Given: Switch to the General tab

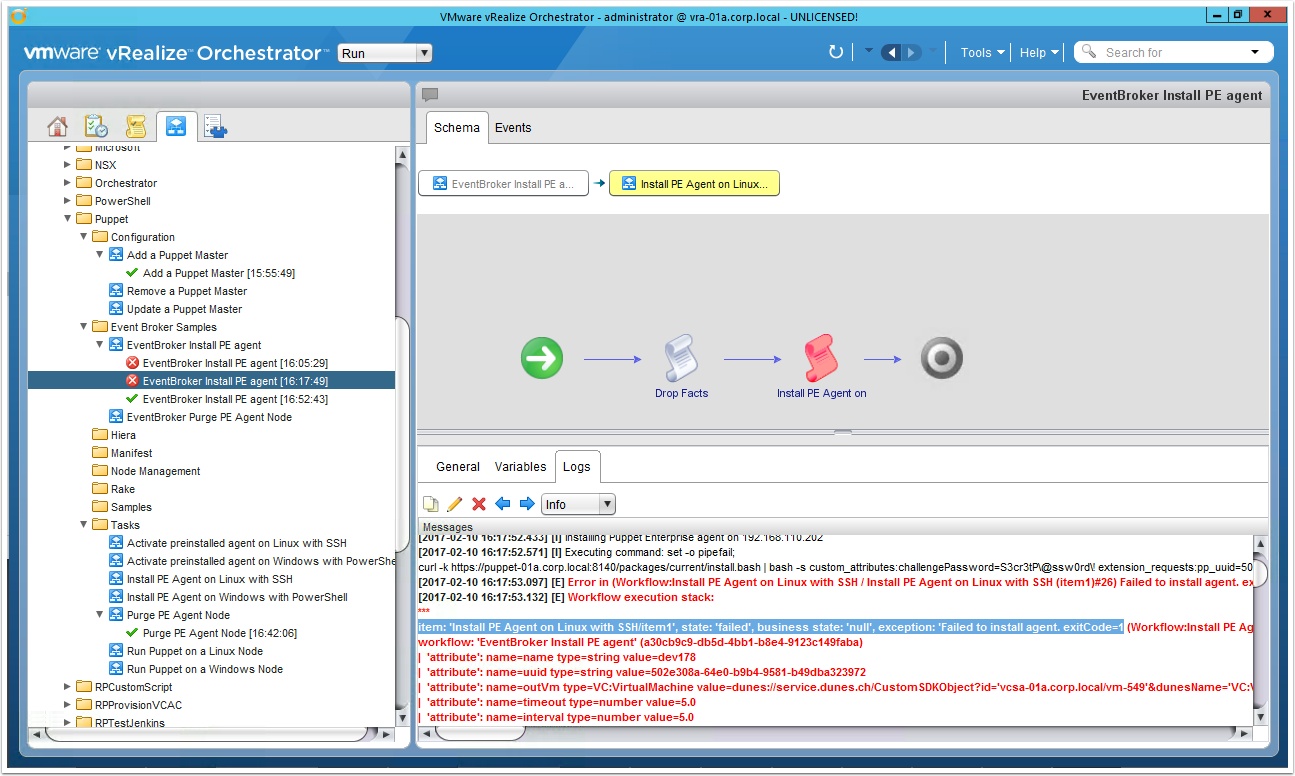Looking at the screenshot, I should pos(458,466).
